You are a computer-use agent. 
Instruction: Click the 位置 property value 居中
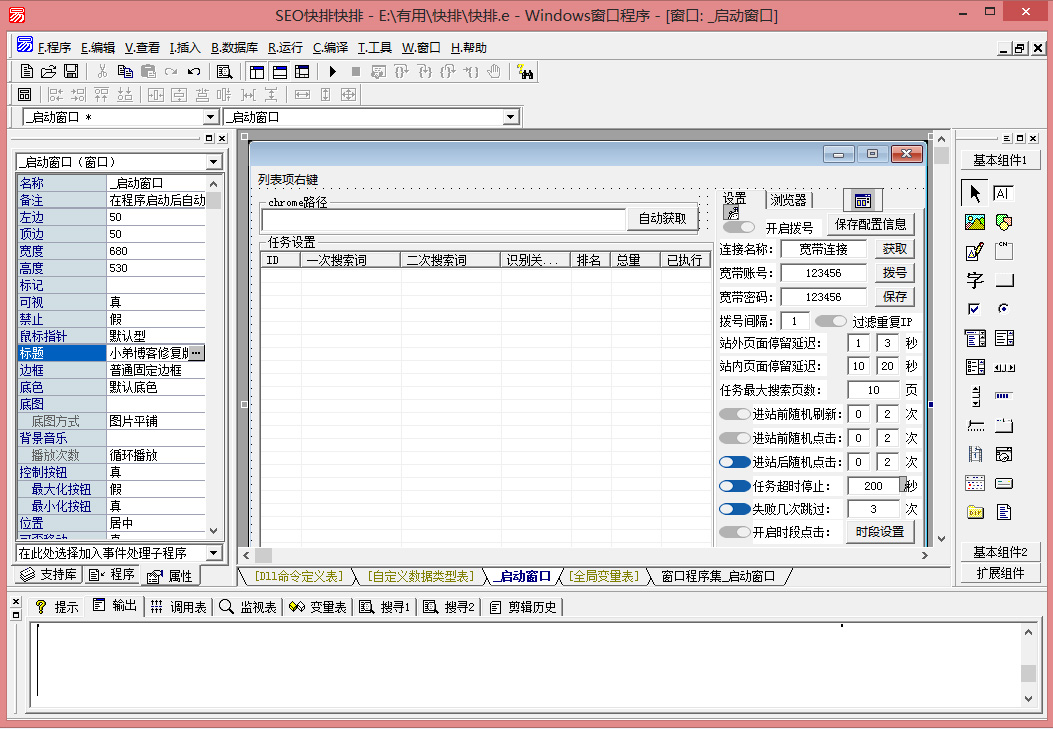pyautogui.click(x=156, y=523)
